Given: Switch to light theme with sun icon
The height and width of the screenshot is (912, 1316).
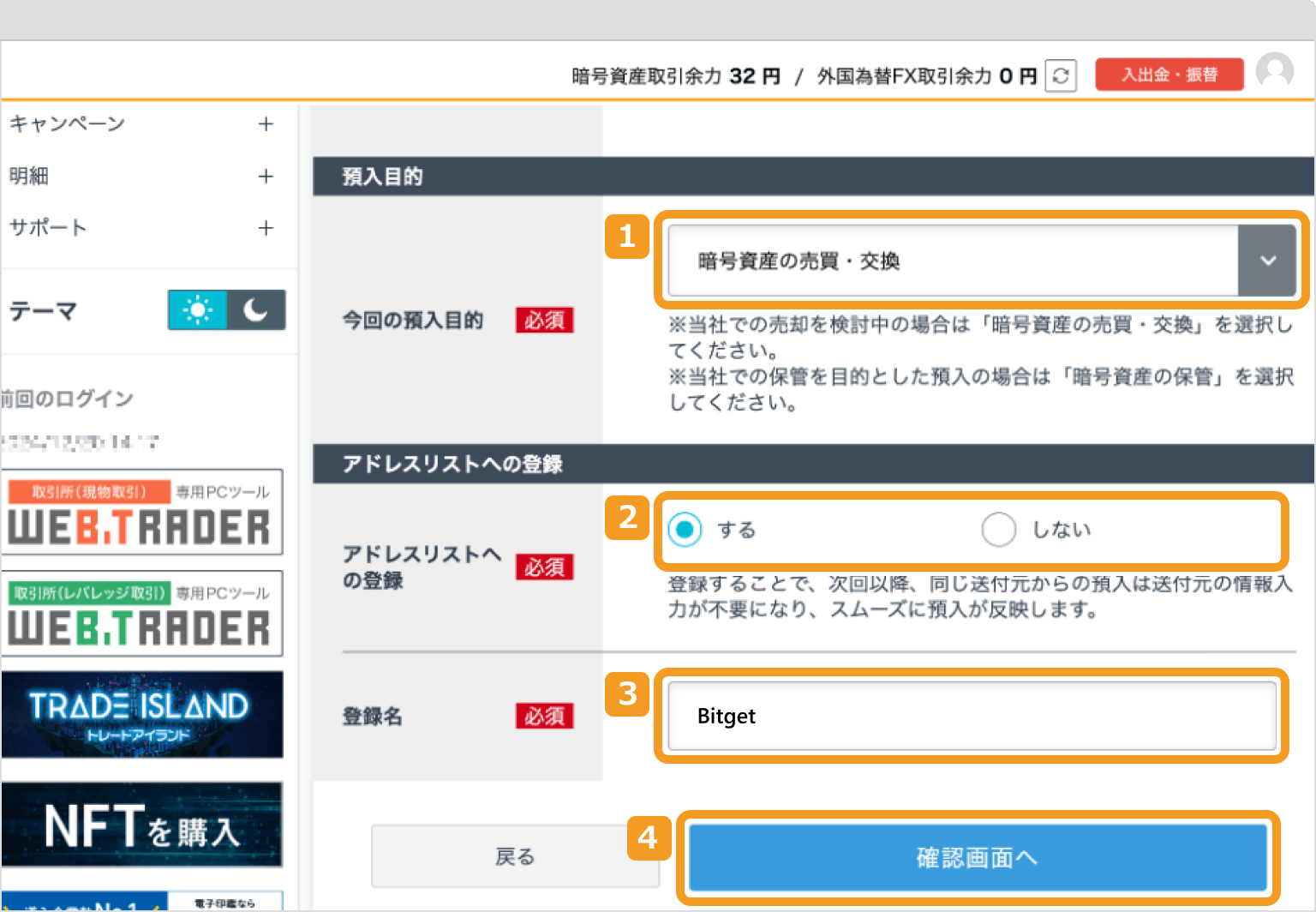Looking at the screenshot, I should click(197, 309).
